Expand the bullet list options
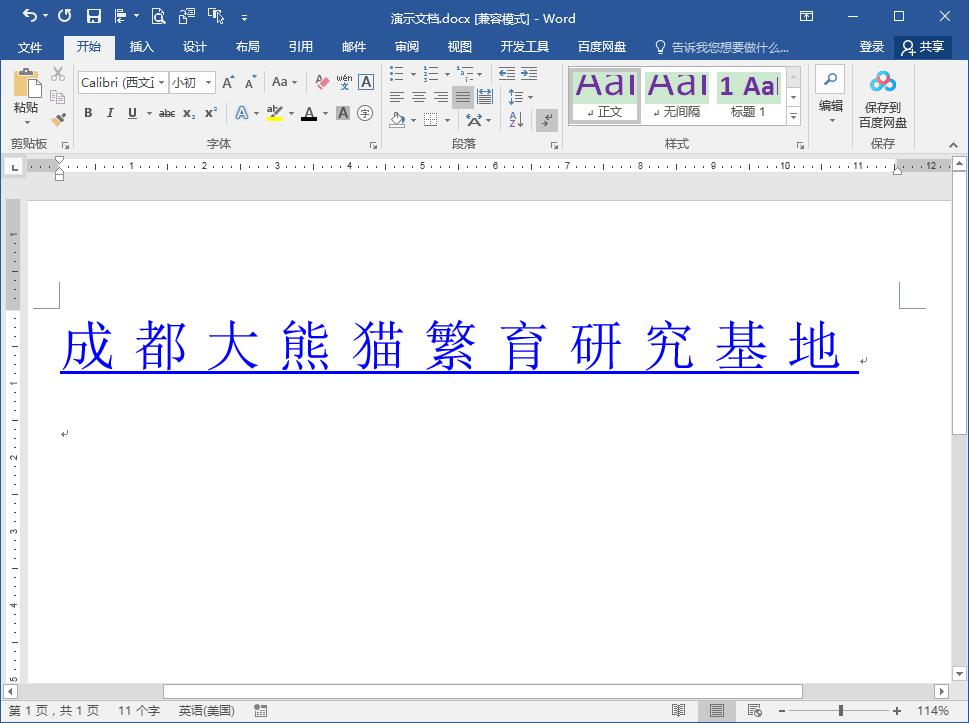The height and width of the screenshot is (723, 969). point(413,73)
